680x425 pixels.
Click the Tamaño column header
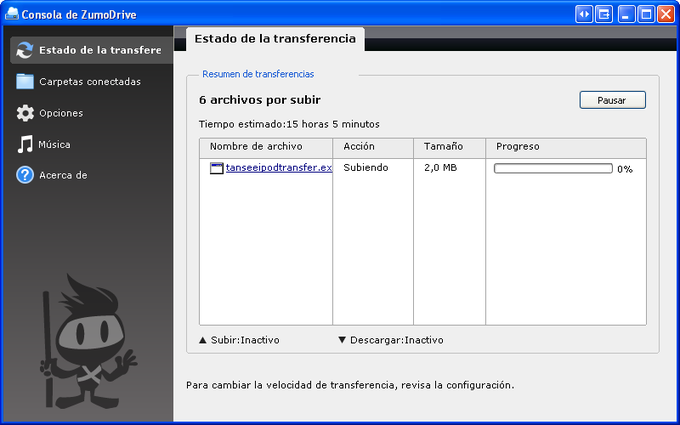point(449,147)
